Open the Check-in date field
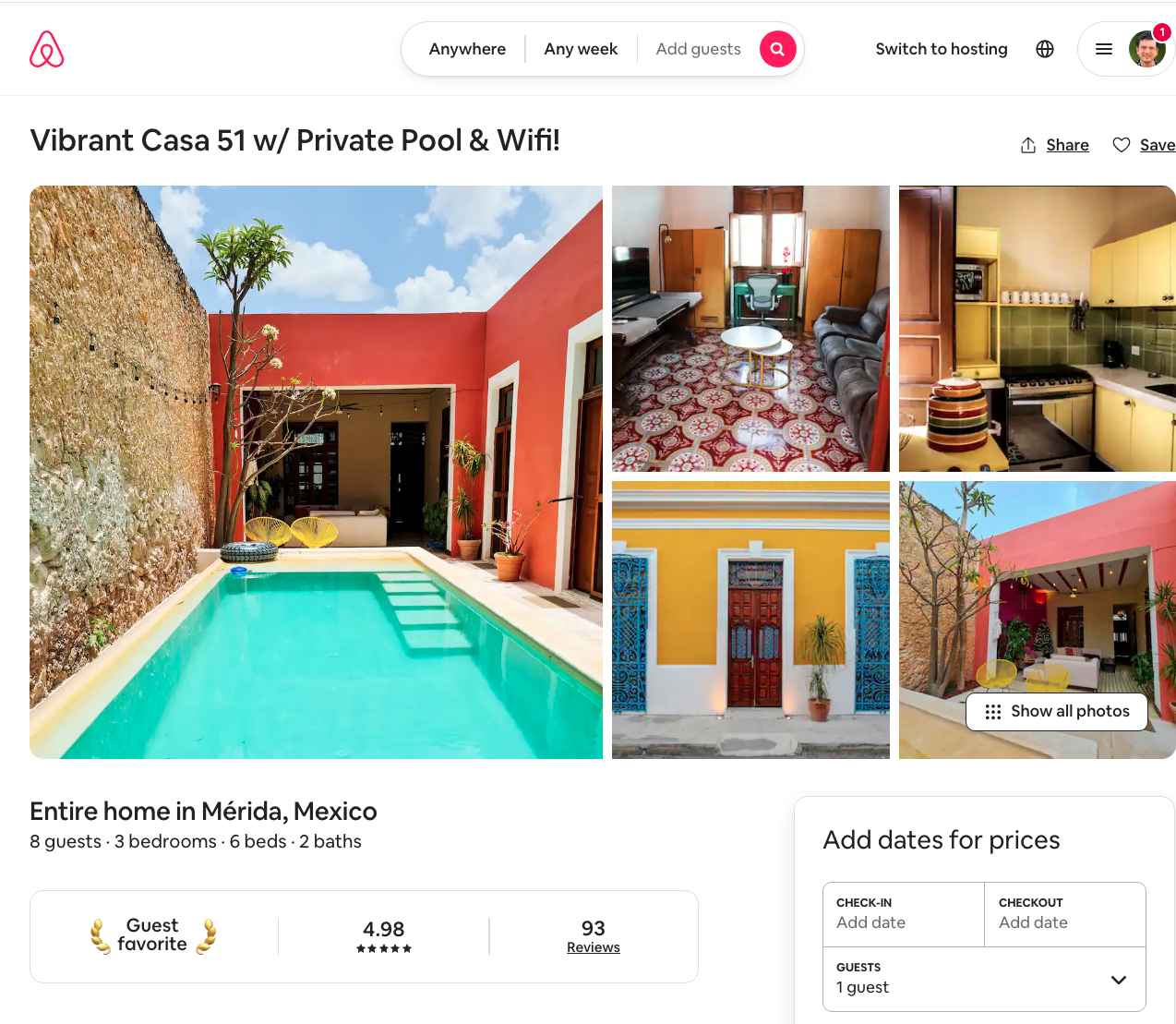The width and height of the screenshot is (1176, 1024). (904, 914)
